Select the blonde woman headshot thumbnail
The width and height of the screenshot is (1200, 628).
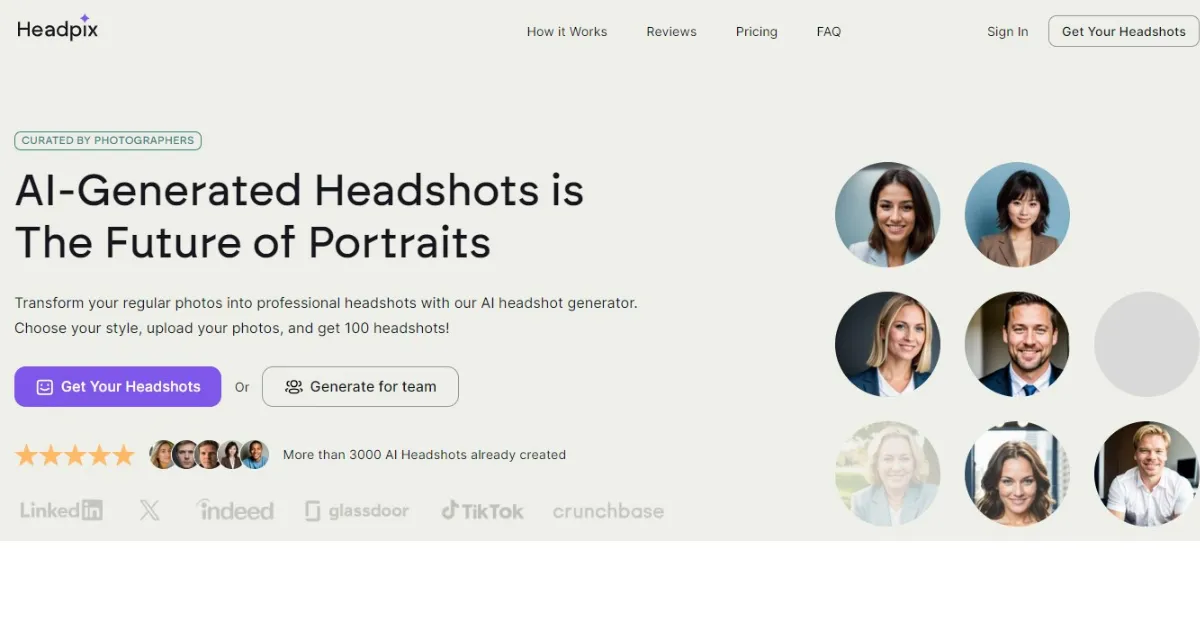tap(887, 344)
